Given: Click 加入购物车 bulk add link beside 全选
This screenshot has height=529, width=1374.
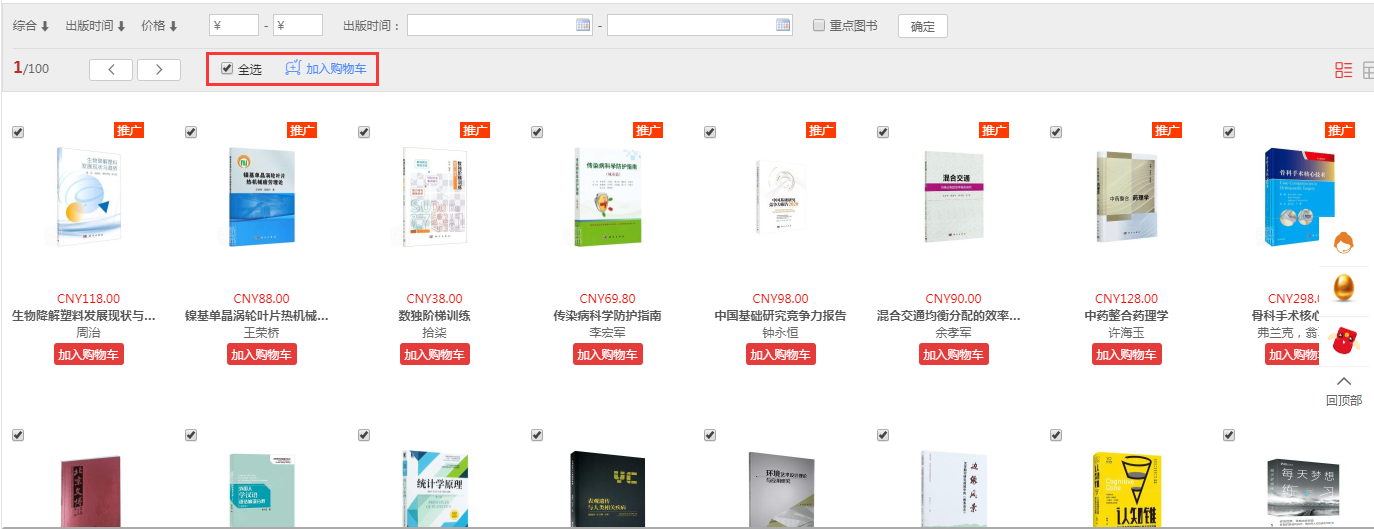Looking at the screenshot, I should click(x=326, y=69).
